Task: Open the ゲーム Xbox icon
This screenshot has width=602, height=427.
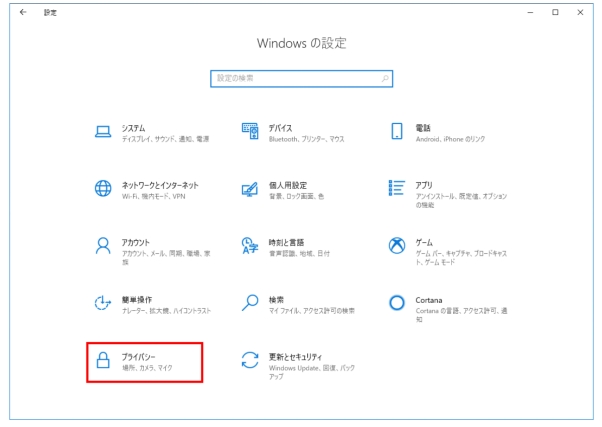Action: pyautogui.click(x=396, y=246)
